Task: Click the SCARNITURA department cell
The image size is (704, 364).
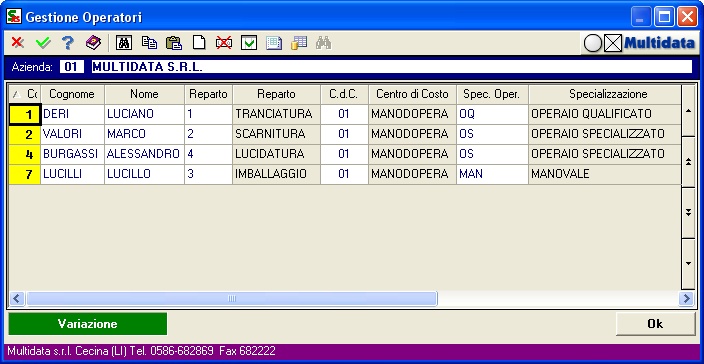Action: pyautogui.click(x=276, y=134)
